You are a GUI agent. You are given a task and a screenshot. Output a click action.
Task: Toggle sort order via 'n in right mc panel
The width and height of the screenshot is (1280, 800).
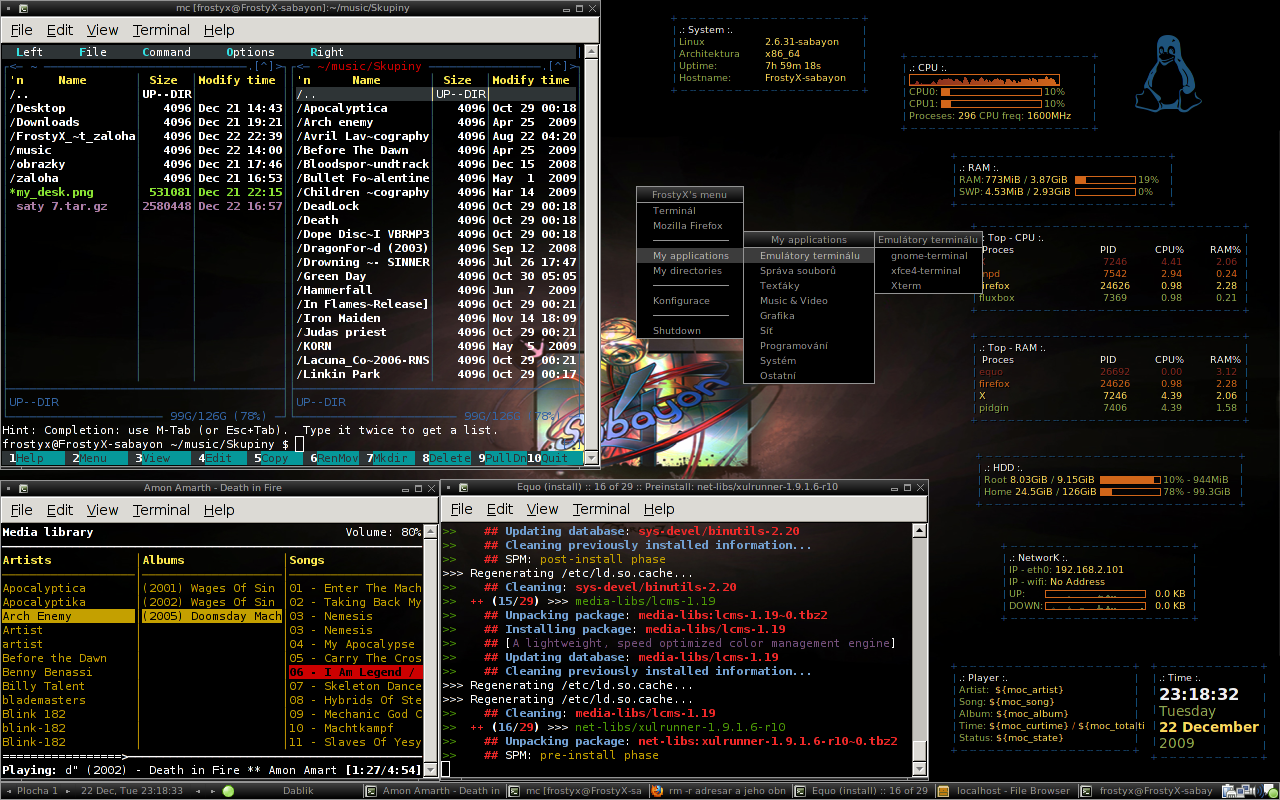click(x=305, y=80)
